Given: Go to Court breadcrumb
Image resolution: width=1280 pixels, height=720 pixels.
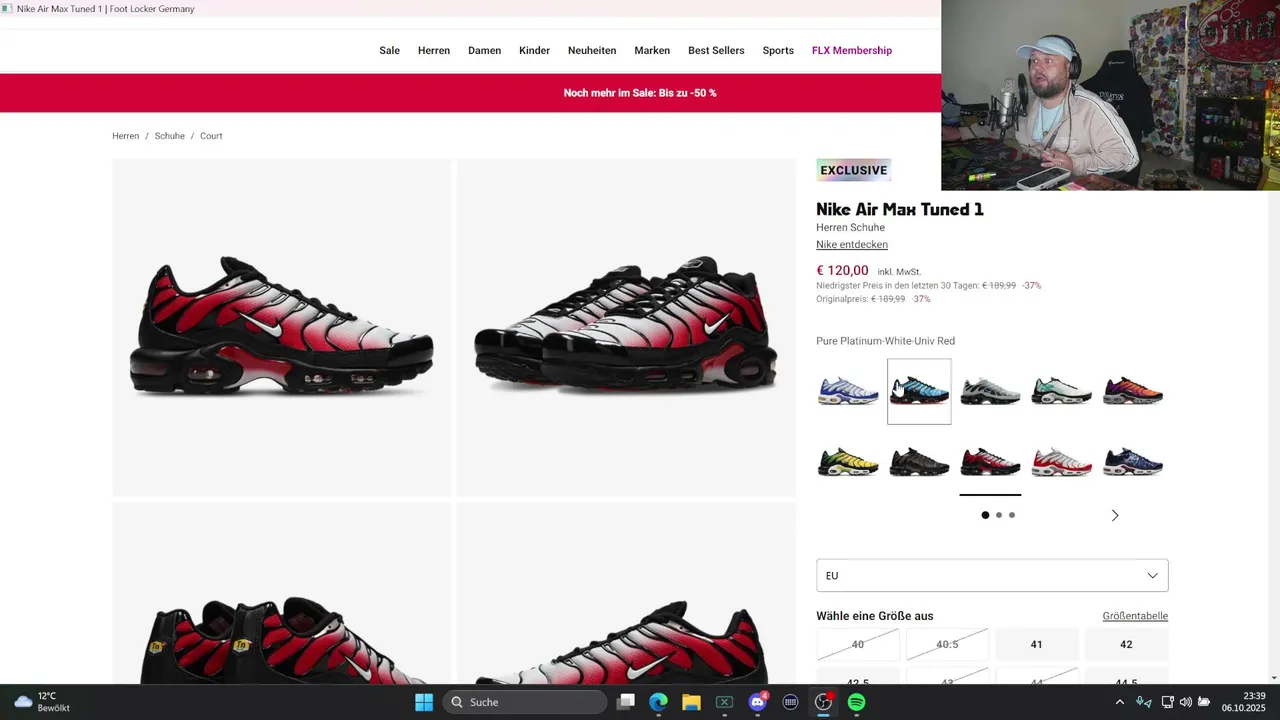Looking at the screenshot, I should (211, 136).
